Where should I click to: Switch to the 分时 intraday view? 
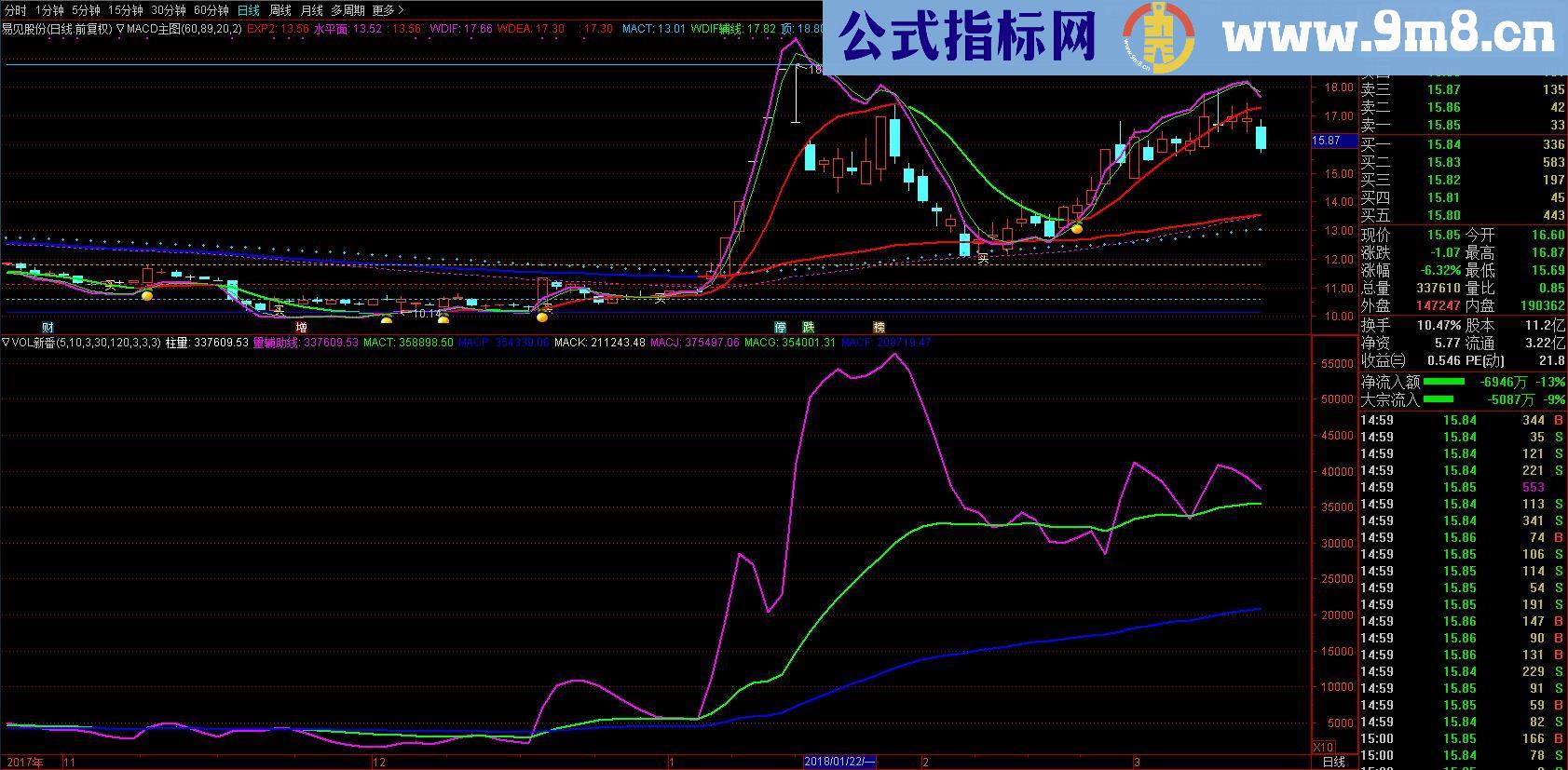[x=15, y=10]
